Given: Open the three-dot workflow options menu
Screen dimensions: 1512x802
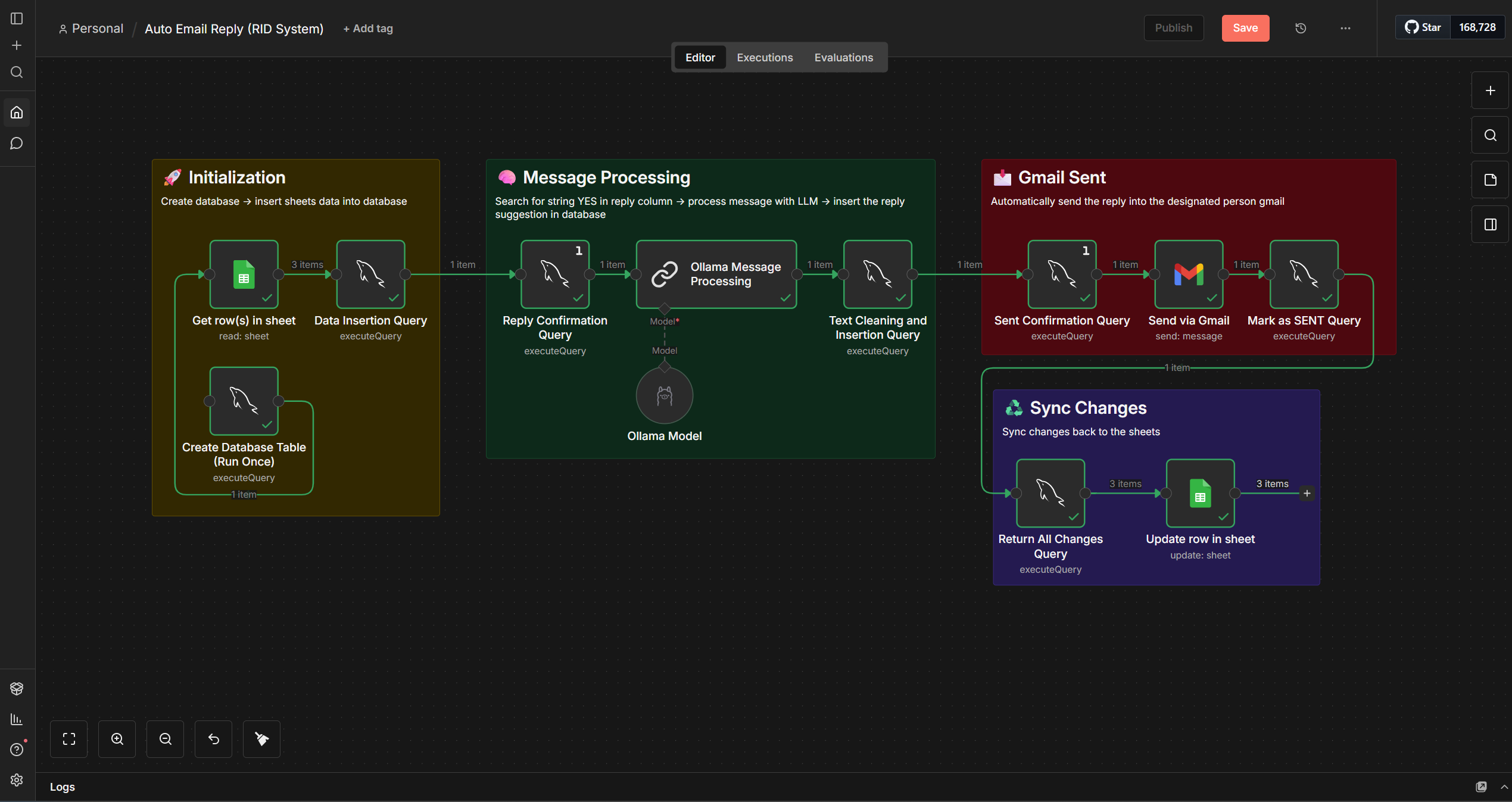Looking at the screenshot, I should pos(1345,28).
